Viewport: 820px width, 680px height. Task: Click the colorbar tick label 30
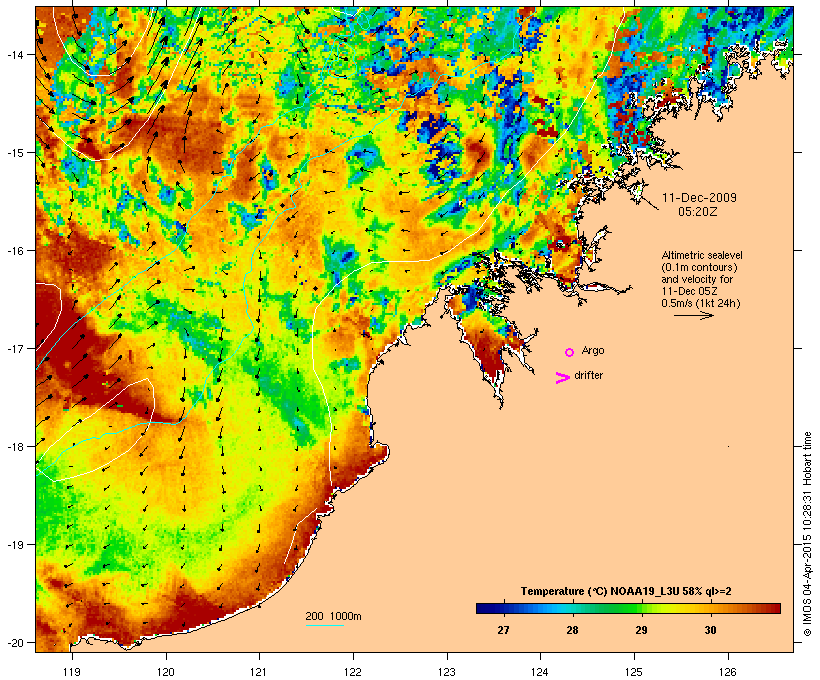coord(710,630)
